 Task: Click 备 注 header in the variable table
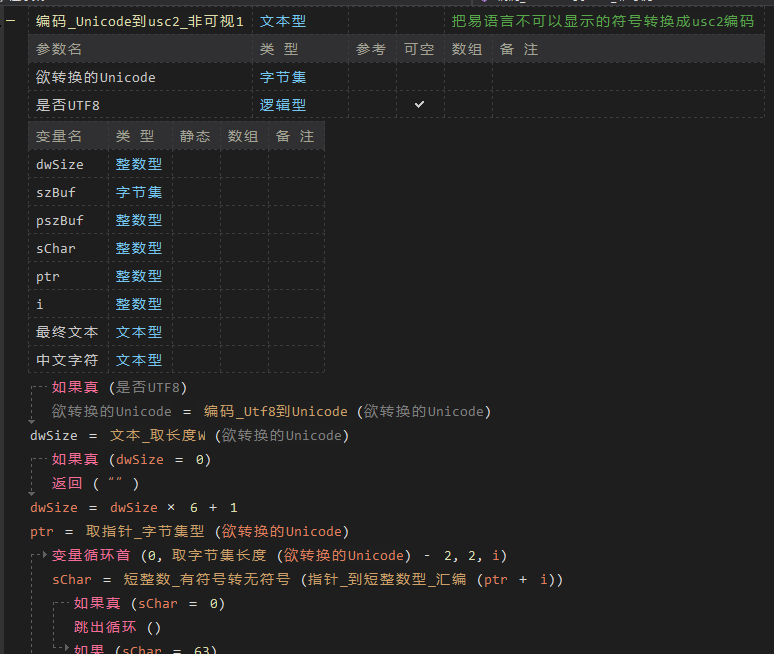295,136
